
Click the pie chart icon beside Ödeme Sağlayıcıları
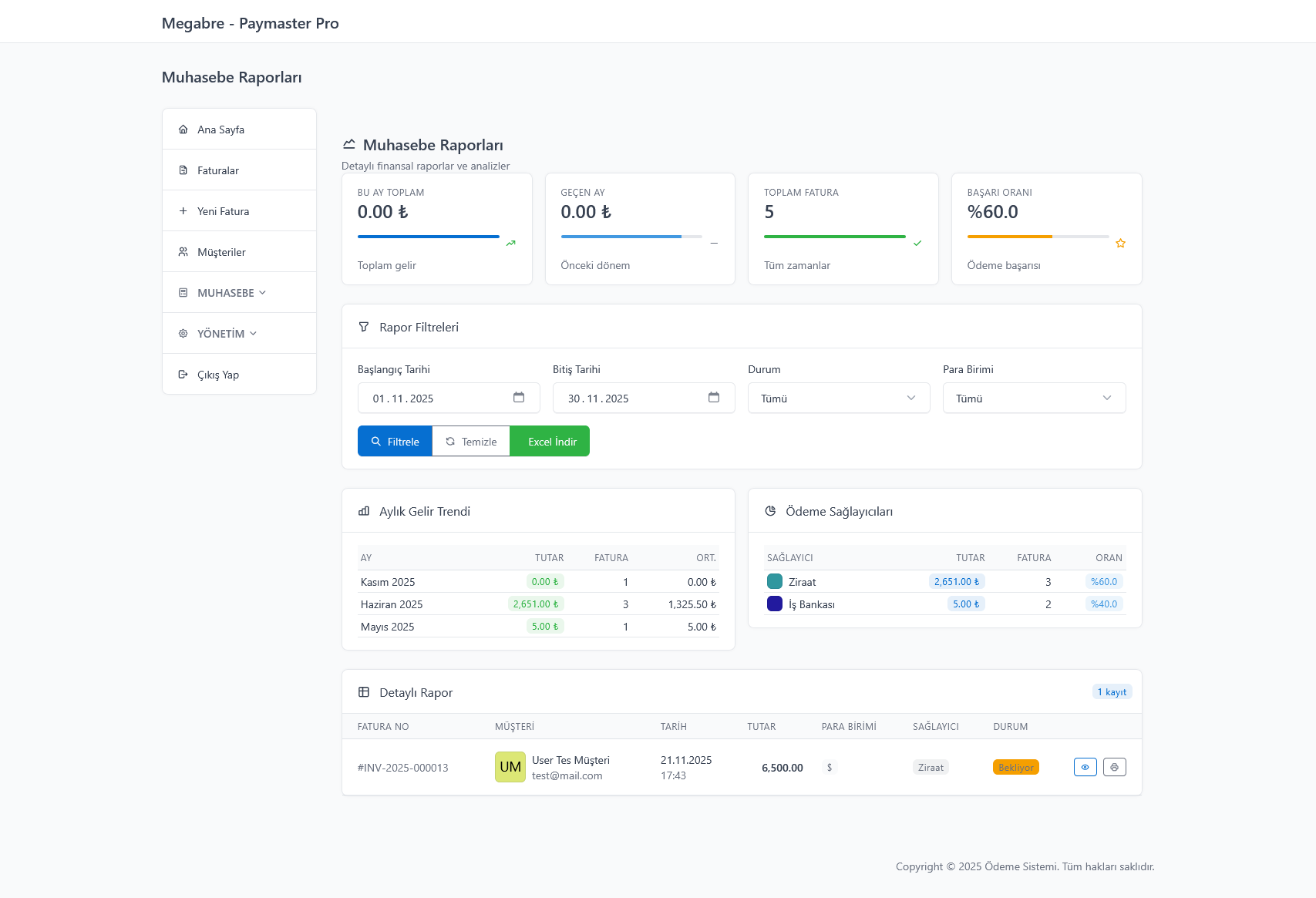[x=770, y=511]
